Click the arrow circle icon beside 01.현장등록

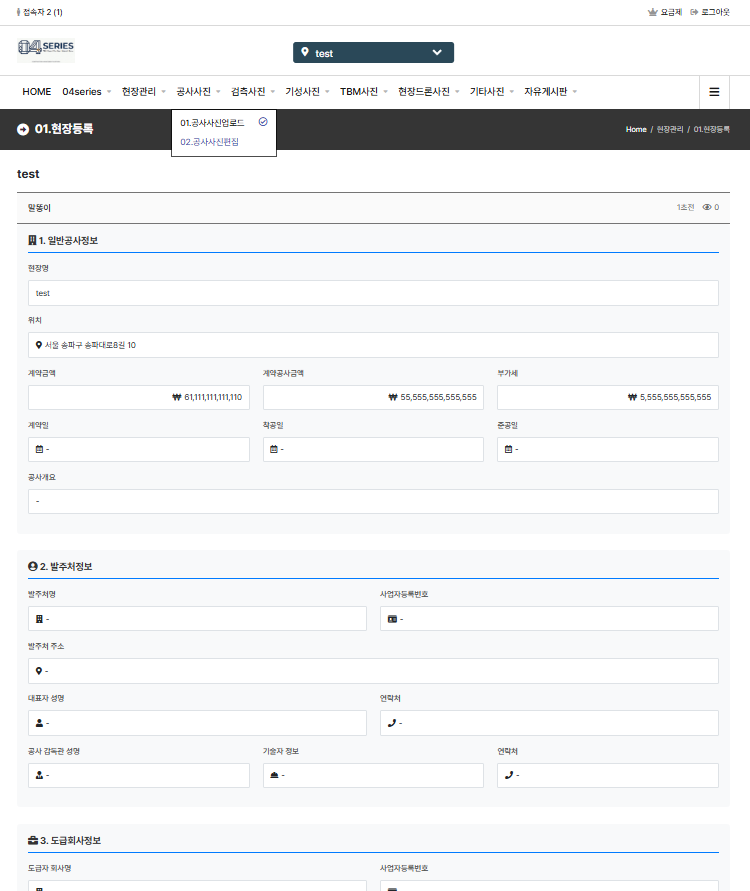pyautogui.click(x=23, y=130)
